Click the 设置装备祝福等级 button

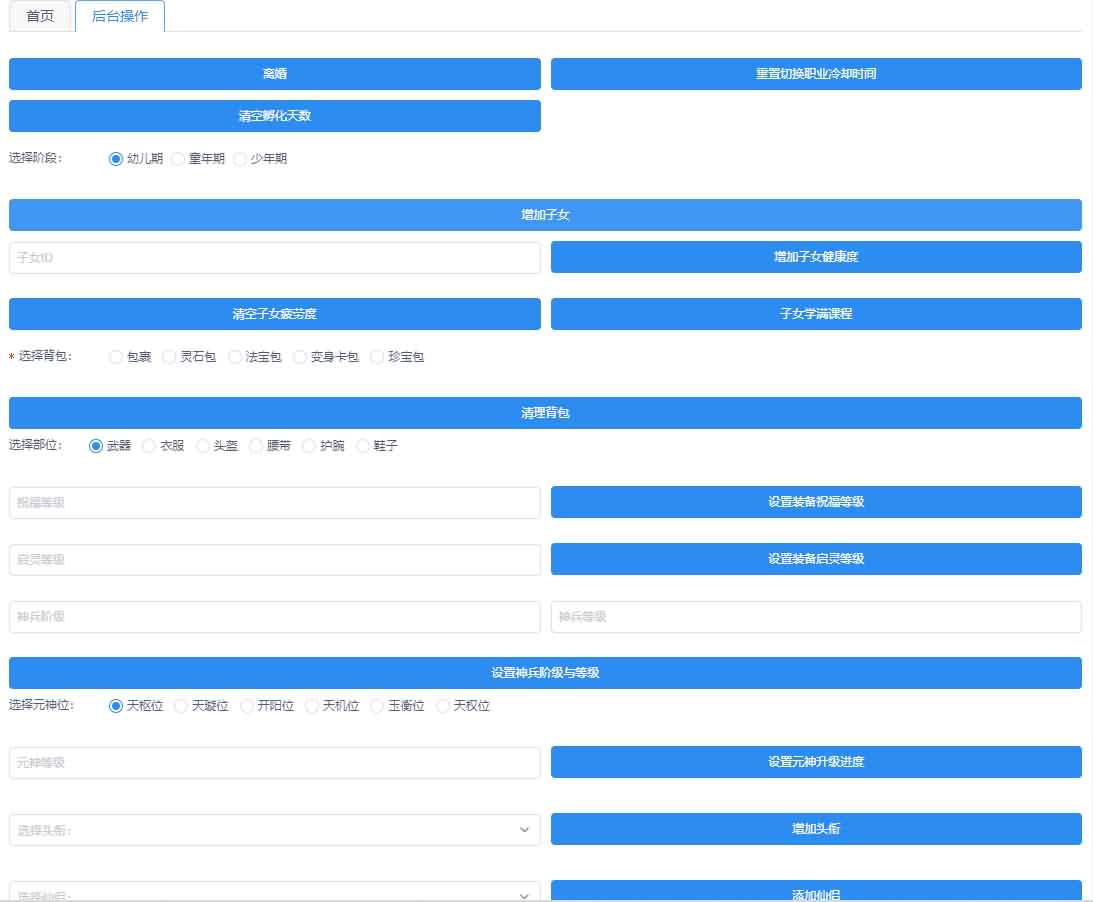(x=816, y=501)
